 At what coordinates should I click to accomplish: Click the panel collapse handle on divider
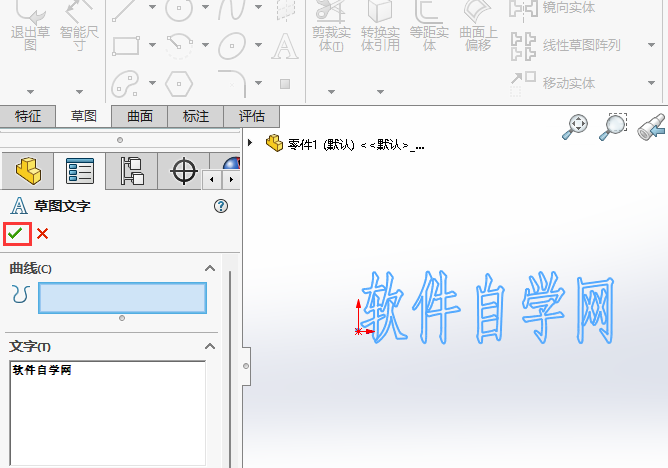[246, 366]
